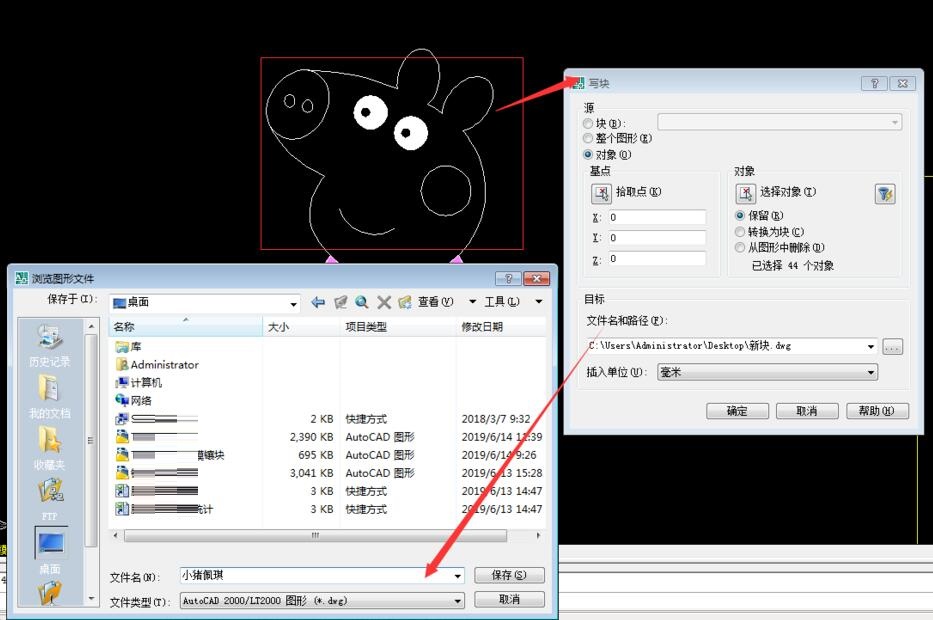The height and width of the screenshot is (620, 933).
Task: Click the sidebar scroll down arrow
Action: [x=91, y=599]
